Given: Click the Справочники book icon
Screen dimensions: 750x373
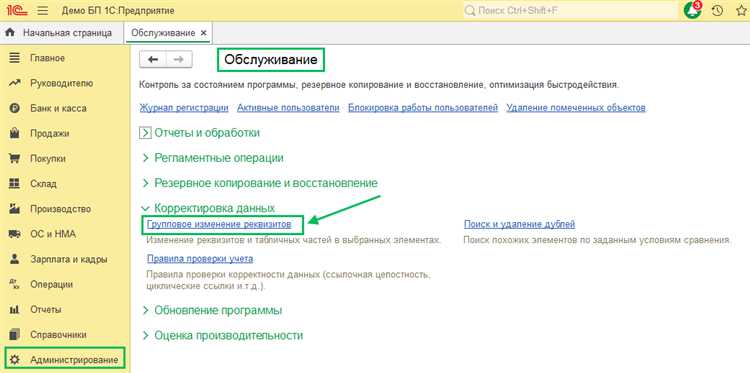Looking at the screenshot, I should click(x=15, y=334).
